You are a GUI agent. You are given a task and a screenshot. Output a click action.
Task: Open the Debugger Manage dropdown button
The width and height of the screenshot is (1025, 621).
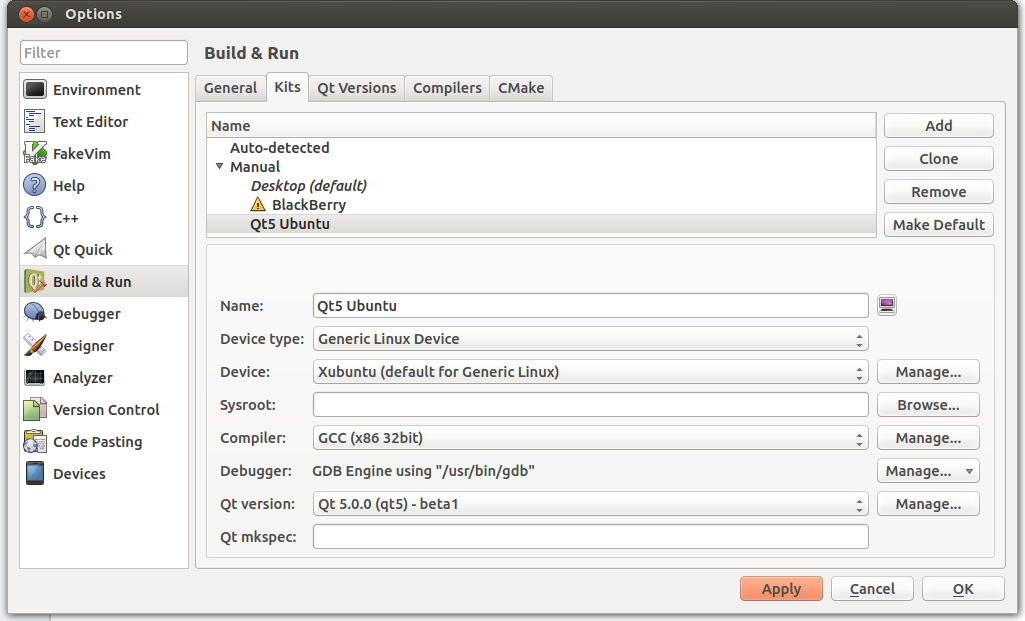(928, 471)
